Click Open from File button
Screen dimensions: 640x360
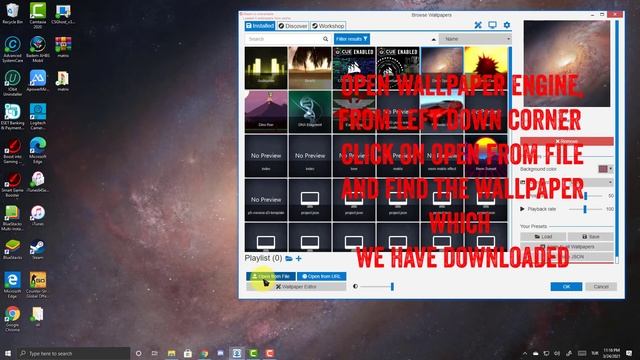pyautogui.click(x=271, y=276)
